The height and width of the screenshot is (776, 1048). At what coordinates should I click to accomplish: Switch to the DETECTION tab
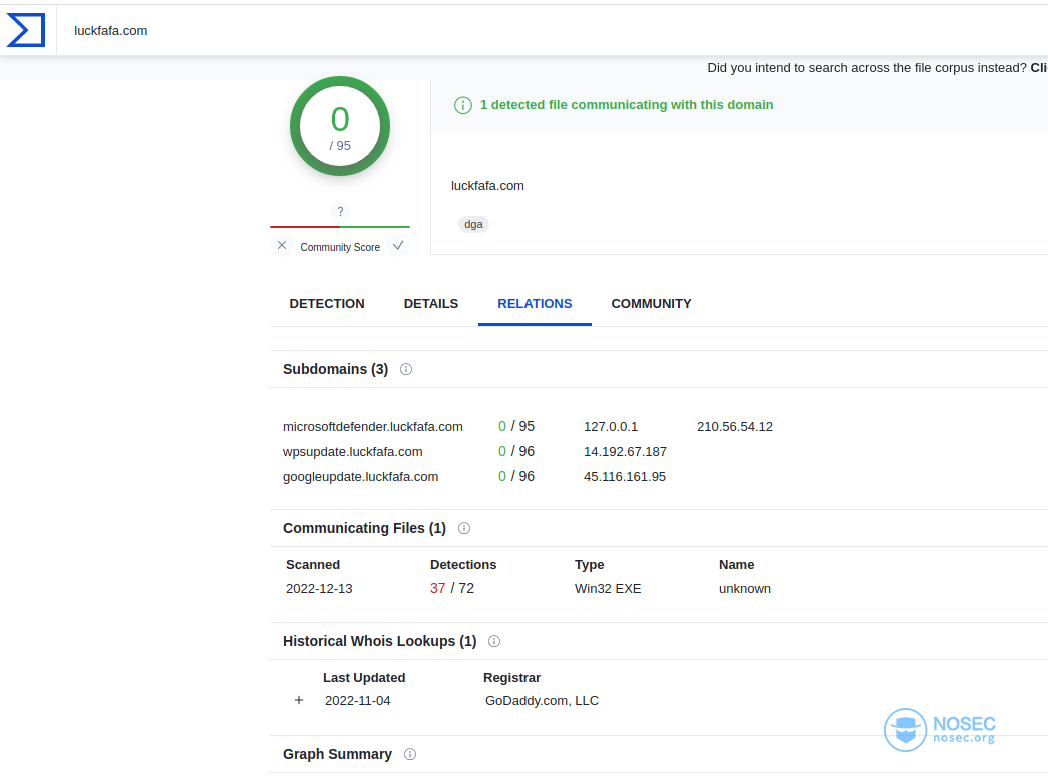click(327, 303)
